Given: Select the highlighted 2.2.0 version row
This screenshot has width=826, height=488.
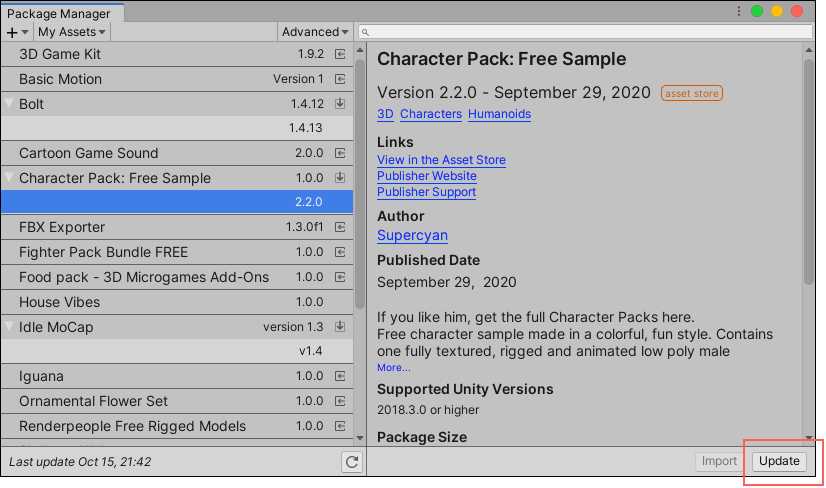Looking at the screenshot, I should [x=177, y=202].
